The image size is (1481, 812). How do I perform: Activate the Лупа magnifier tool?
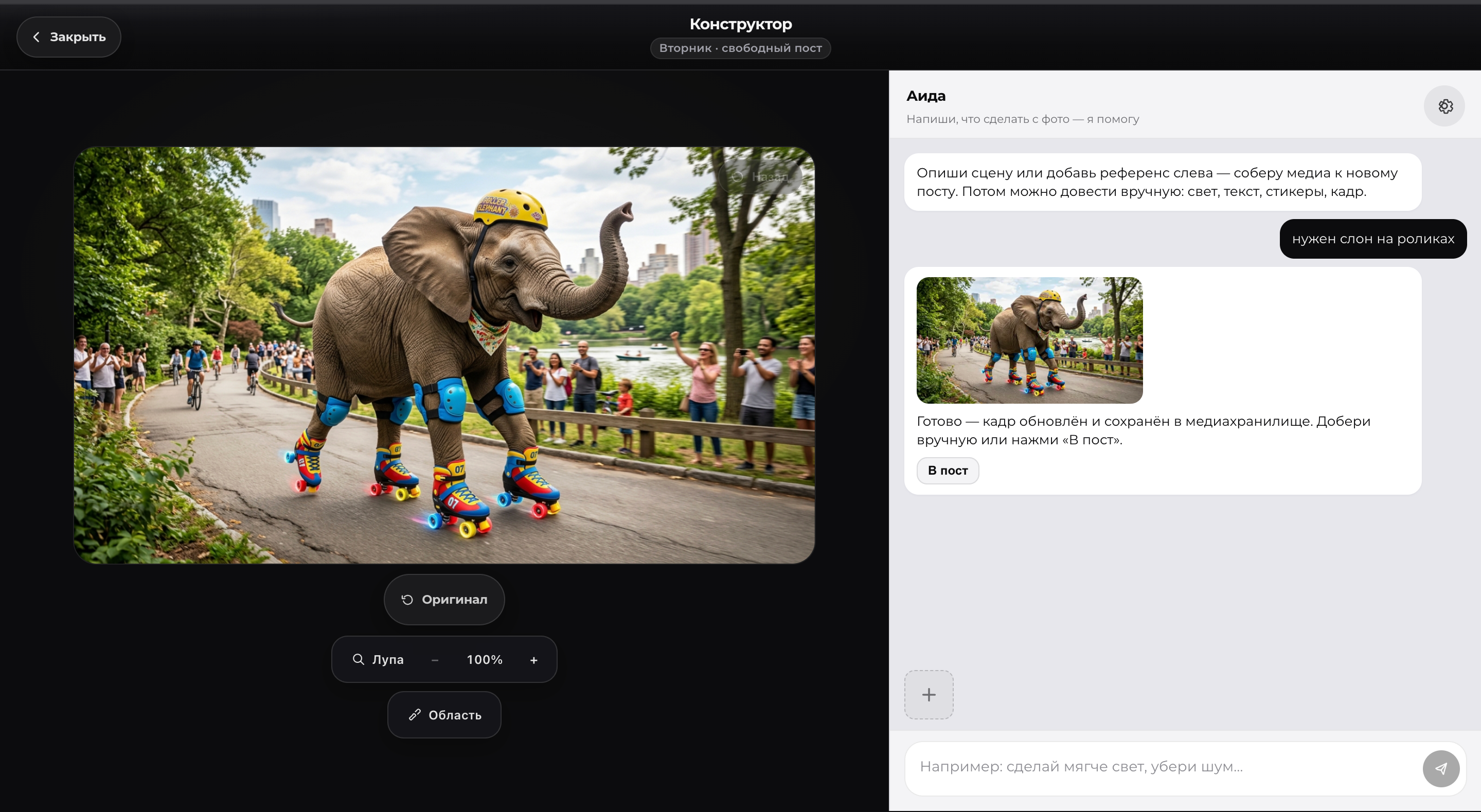click(x=378, y=659)
